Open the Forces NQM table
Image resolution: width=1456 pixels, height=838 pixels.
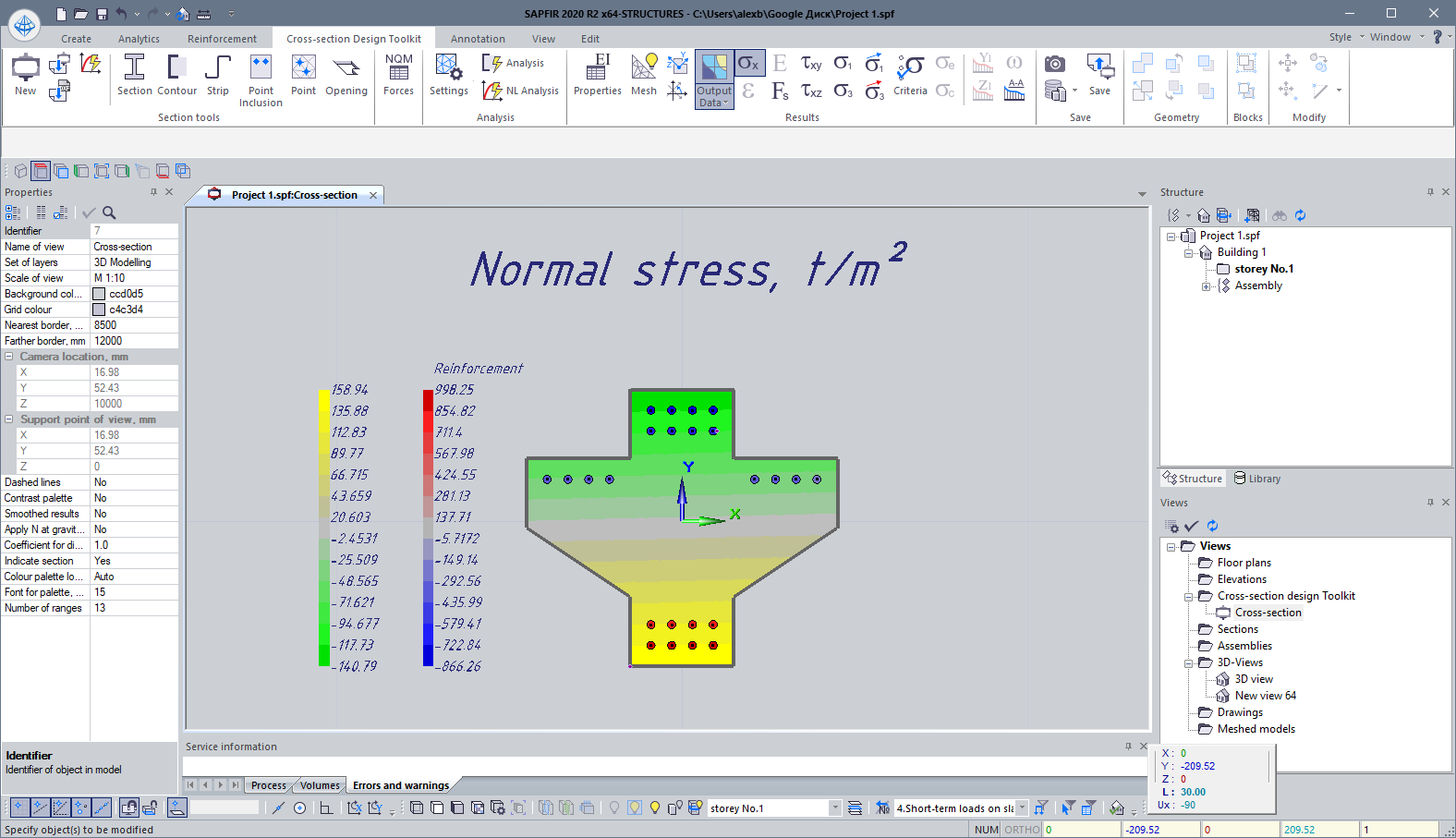[398, 74]
